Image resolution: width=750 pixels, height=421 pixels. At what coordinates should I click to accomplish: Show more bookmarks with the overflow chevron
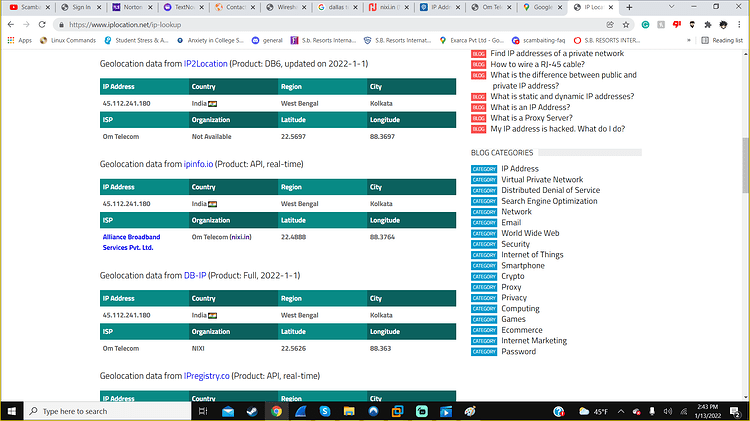(x=688, y=40)
